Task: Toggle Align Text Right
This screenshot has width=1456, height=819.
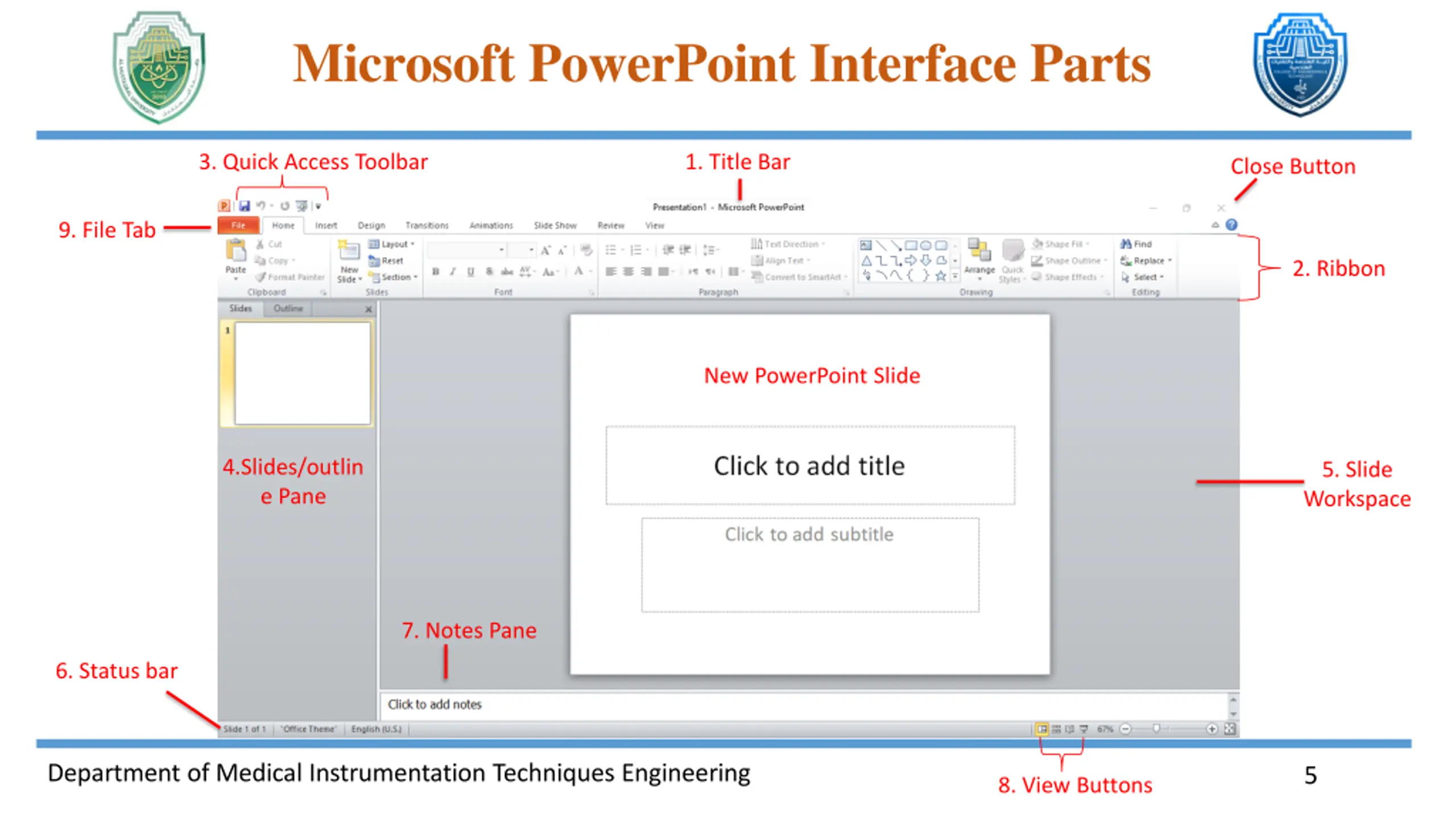Action: 646,272
